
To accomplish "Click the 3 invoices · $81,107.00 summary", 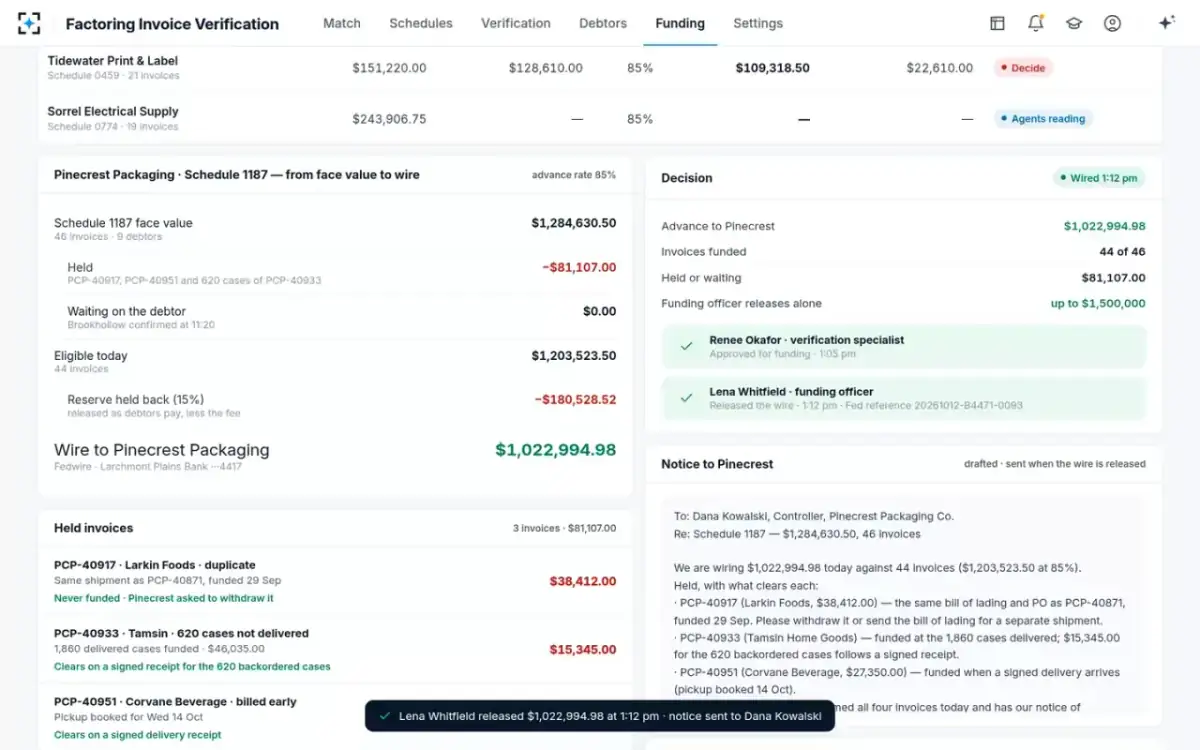I will tap(563, 528).
